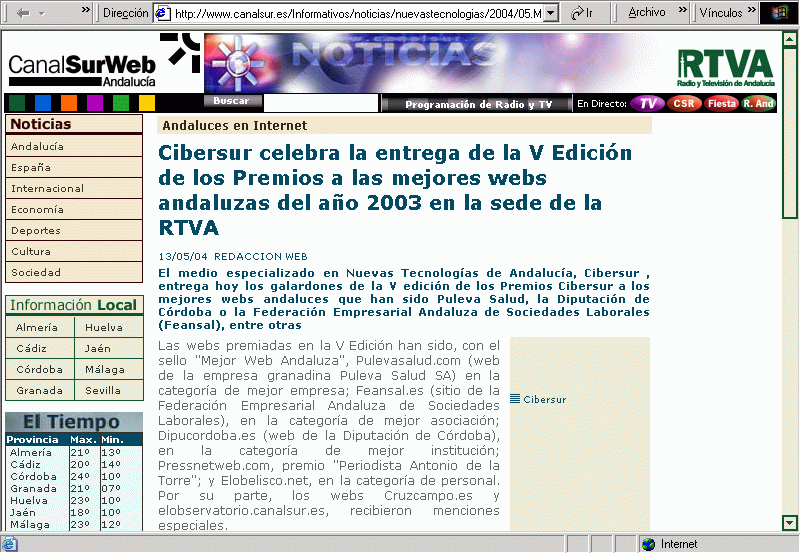Screen dimensions: 800x553
Task: Click the purple color square
Action: click(x=95, y=103)
